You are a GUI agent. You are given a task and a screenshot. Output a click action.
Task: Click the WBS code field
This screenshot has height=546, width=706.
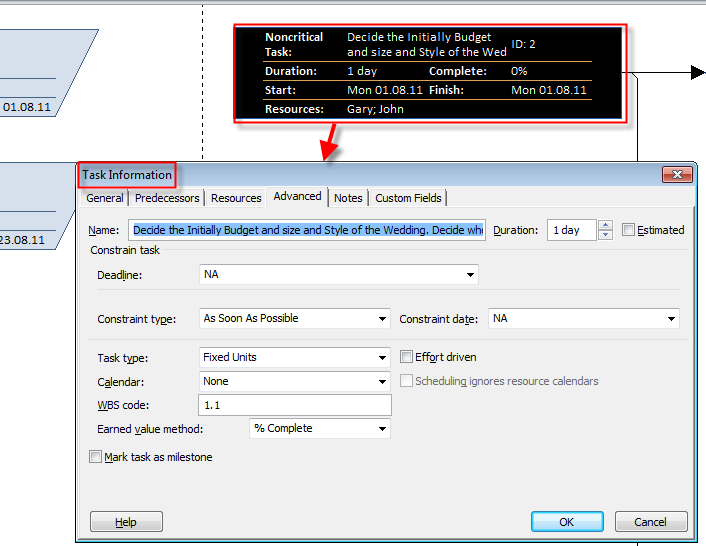coord(295,405)
